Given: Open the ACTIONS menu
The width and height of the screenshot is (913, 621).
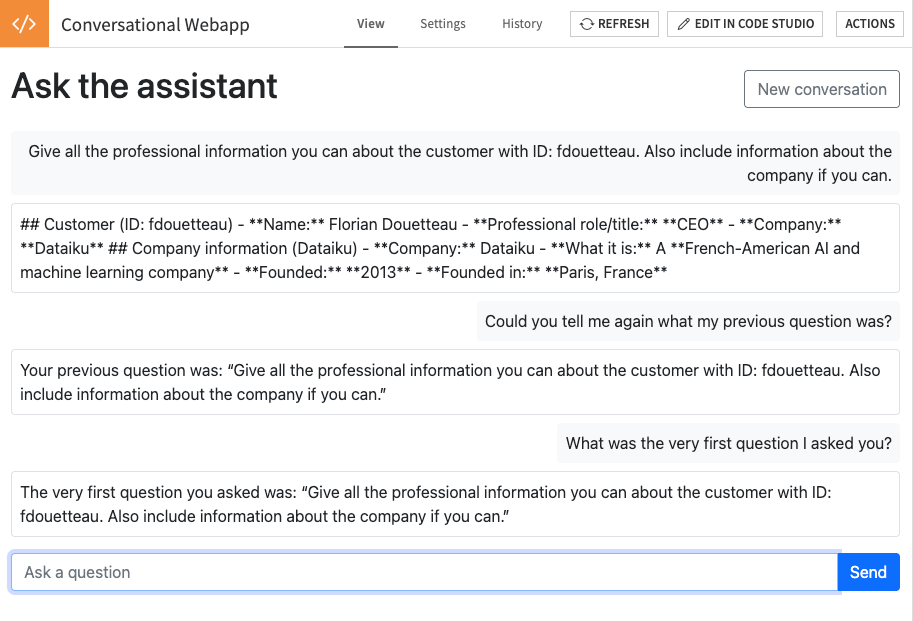Looking at the screenshot, I should click(x=869, y=24).
